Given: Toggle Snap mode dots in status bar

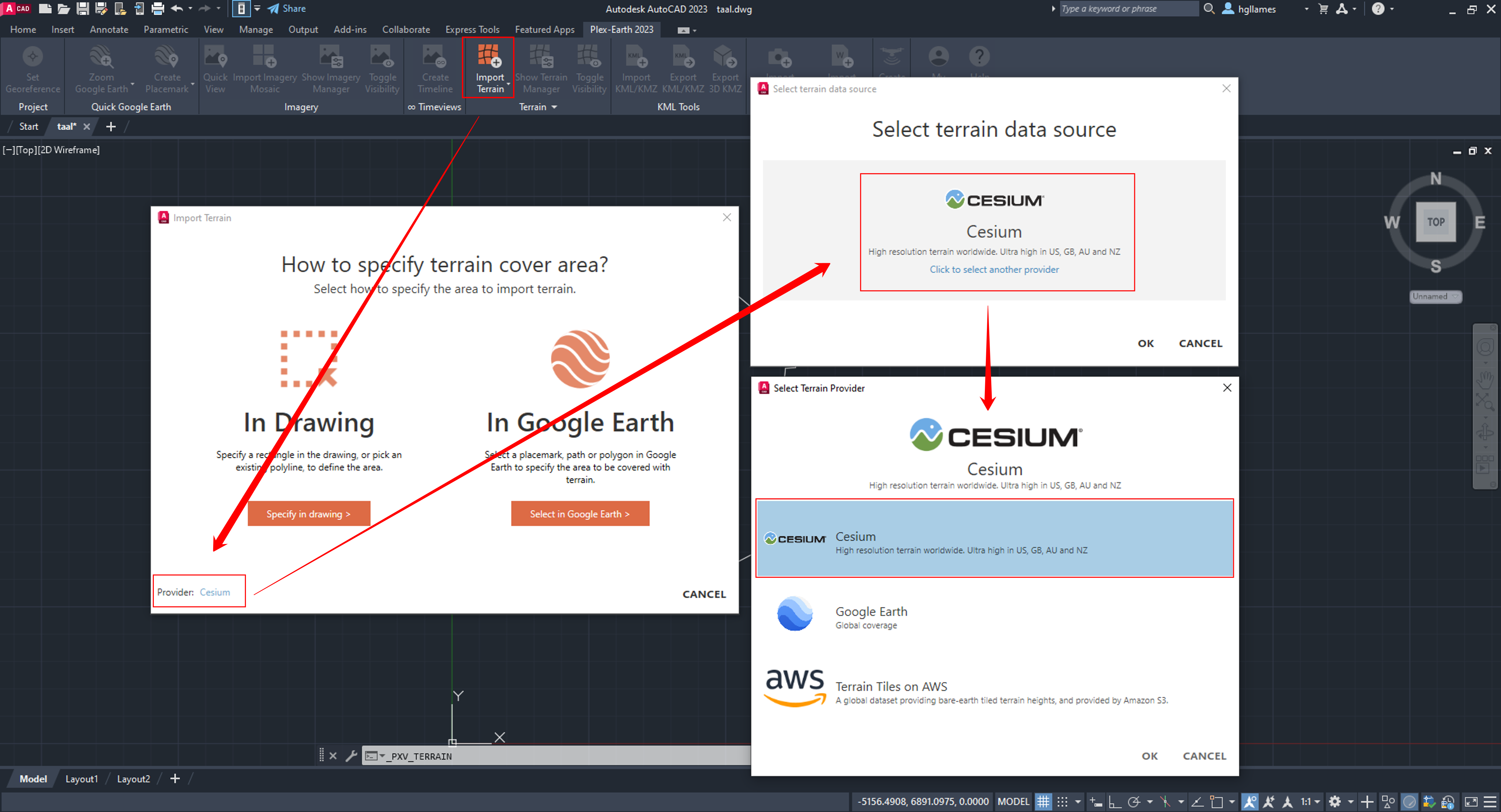Looking at the screenshot, I should tap(1062, 801).
